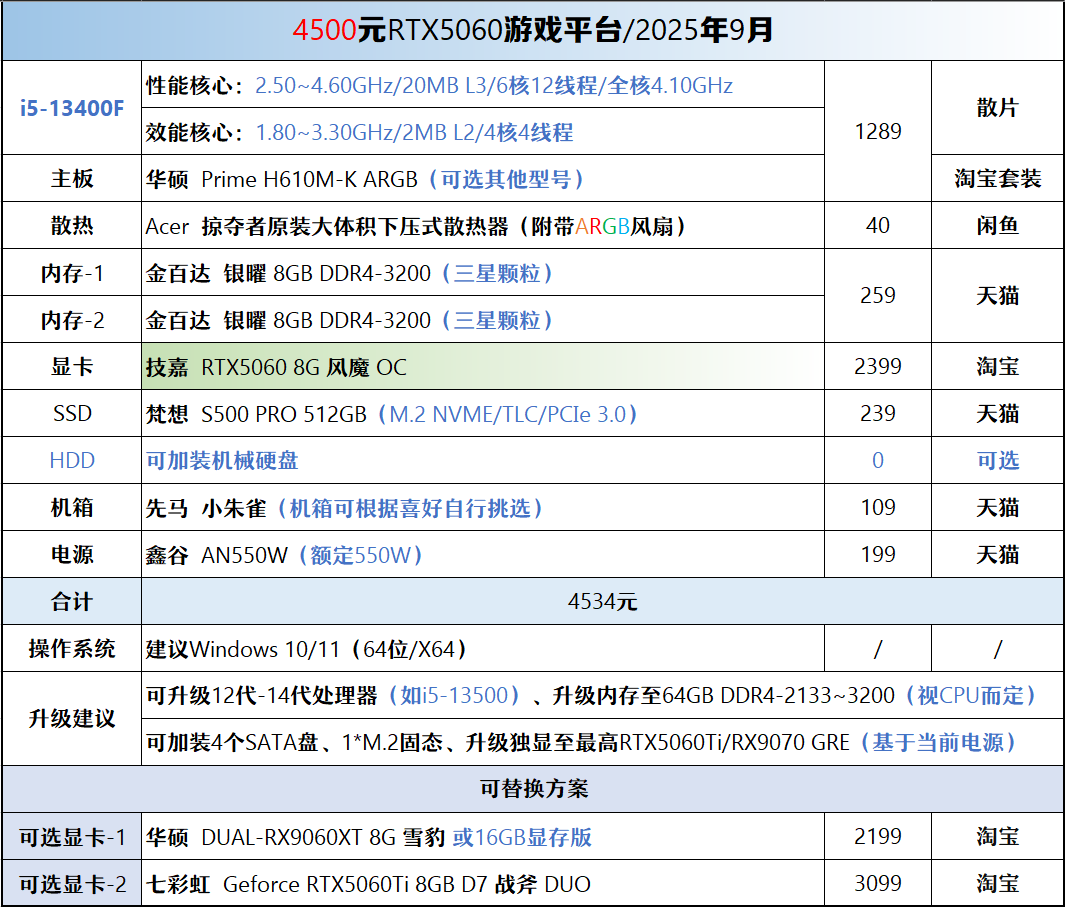Select the Acer 掠夺者 cooler description
Image resolution: width=1065 pixels, height=907 pixels.
coord(483,226)
